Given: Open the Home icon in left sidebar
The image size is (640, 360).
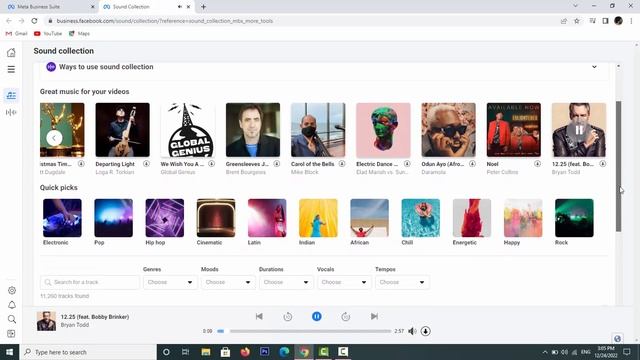Looking at the screenshot, I should click(11, 52).
